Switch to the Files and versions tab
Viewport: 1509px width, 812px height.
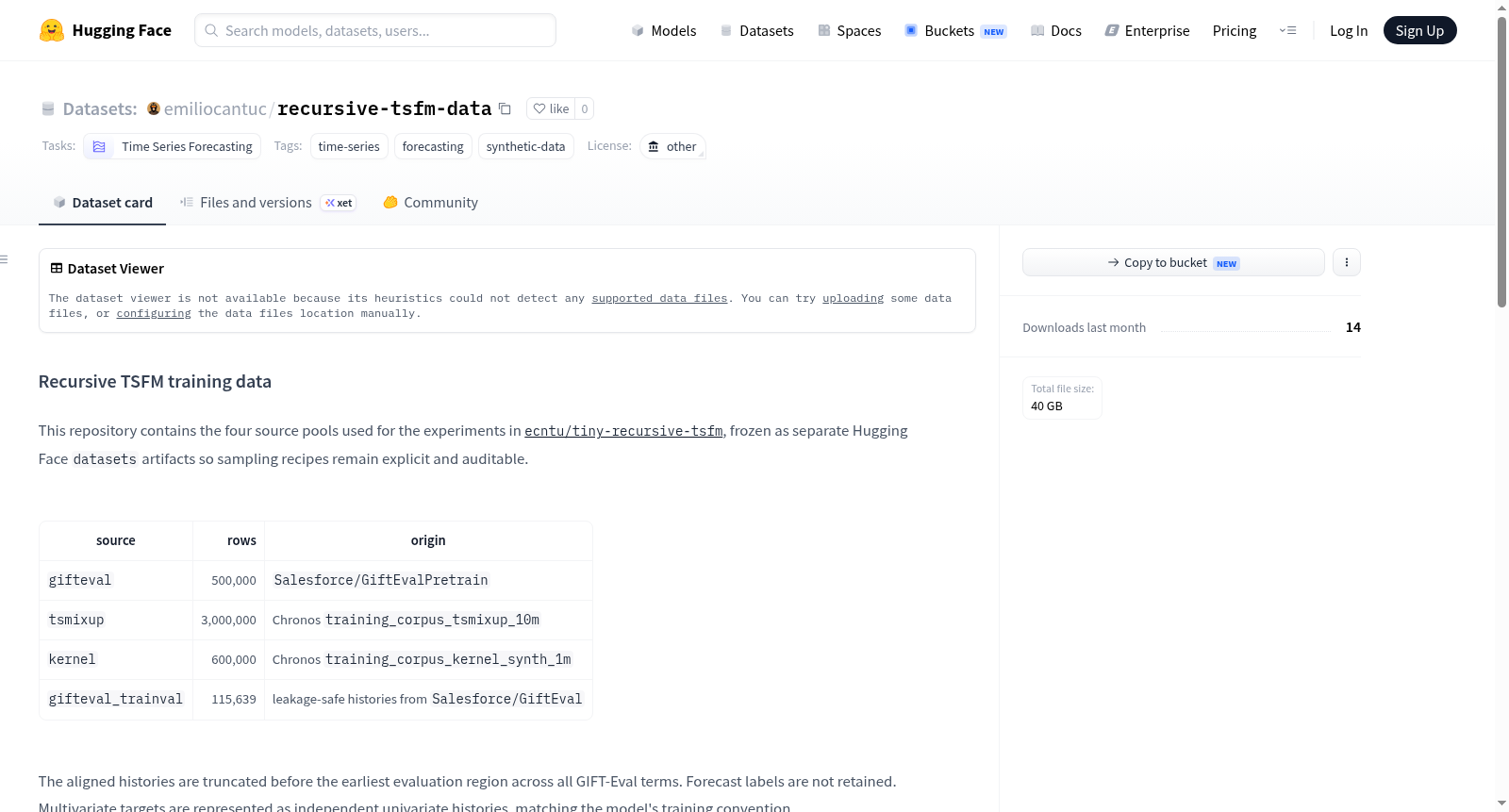coord(268,203)
